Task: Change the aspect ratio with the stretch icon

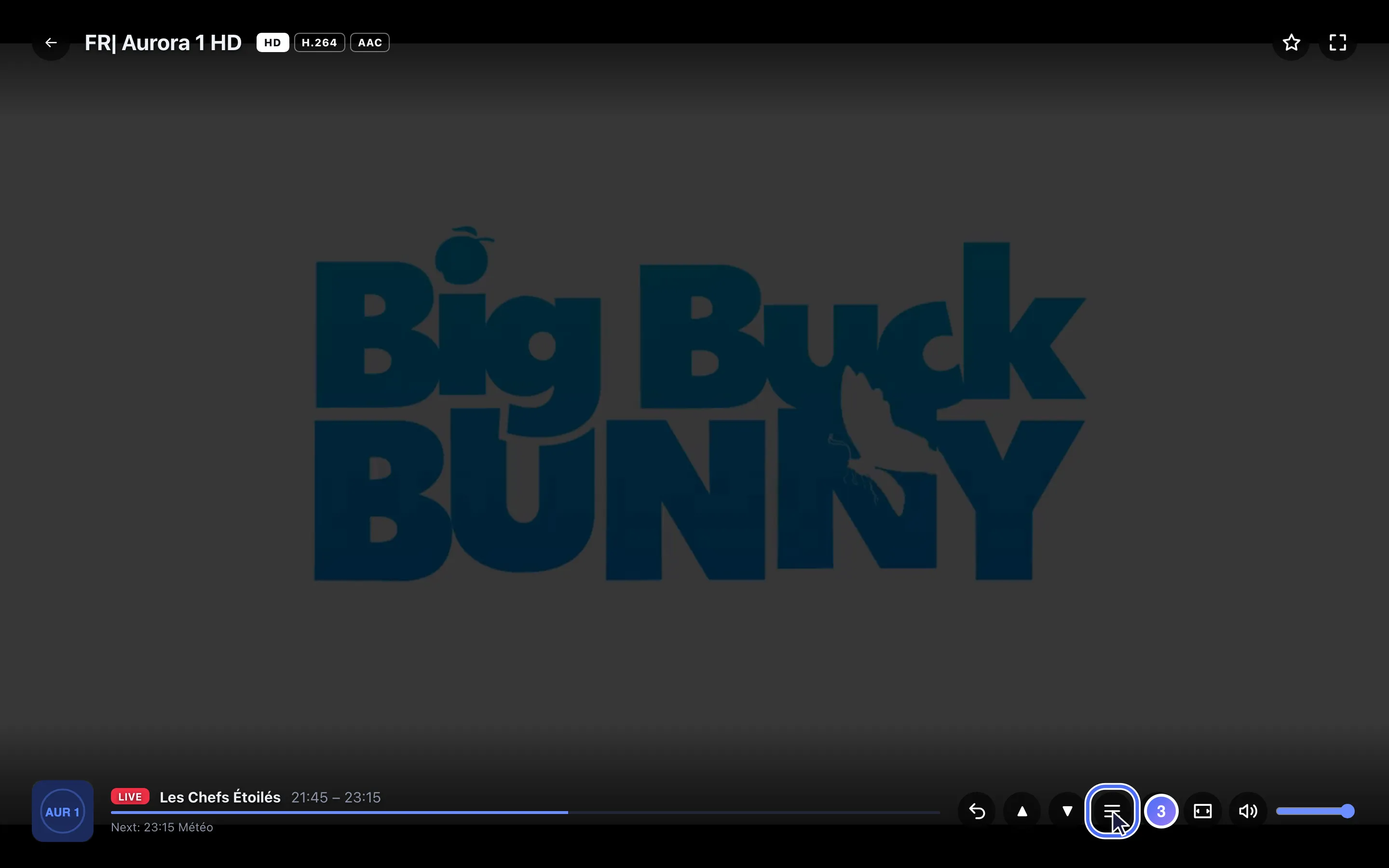Action: tap(1203, 811)
